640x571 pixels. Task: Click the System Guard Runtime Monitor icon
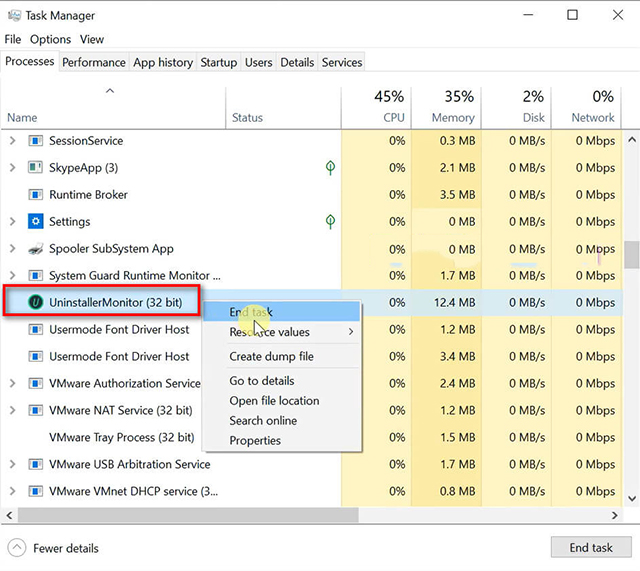click(x=36, y=276)
